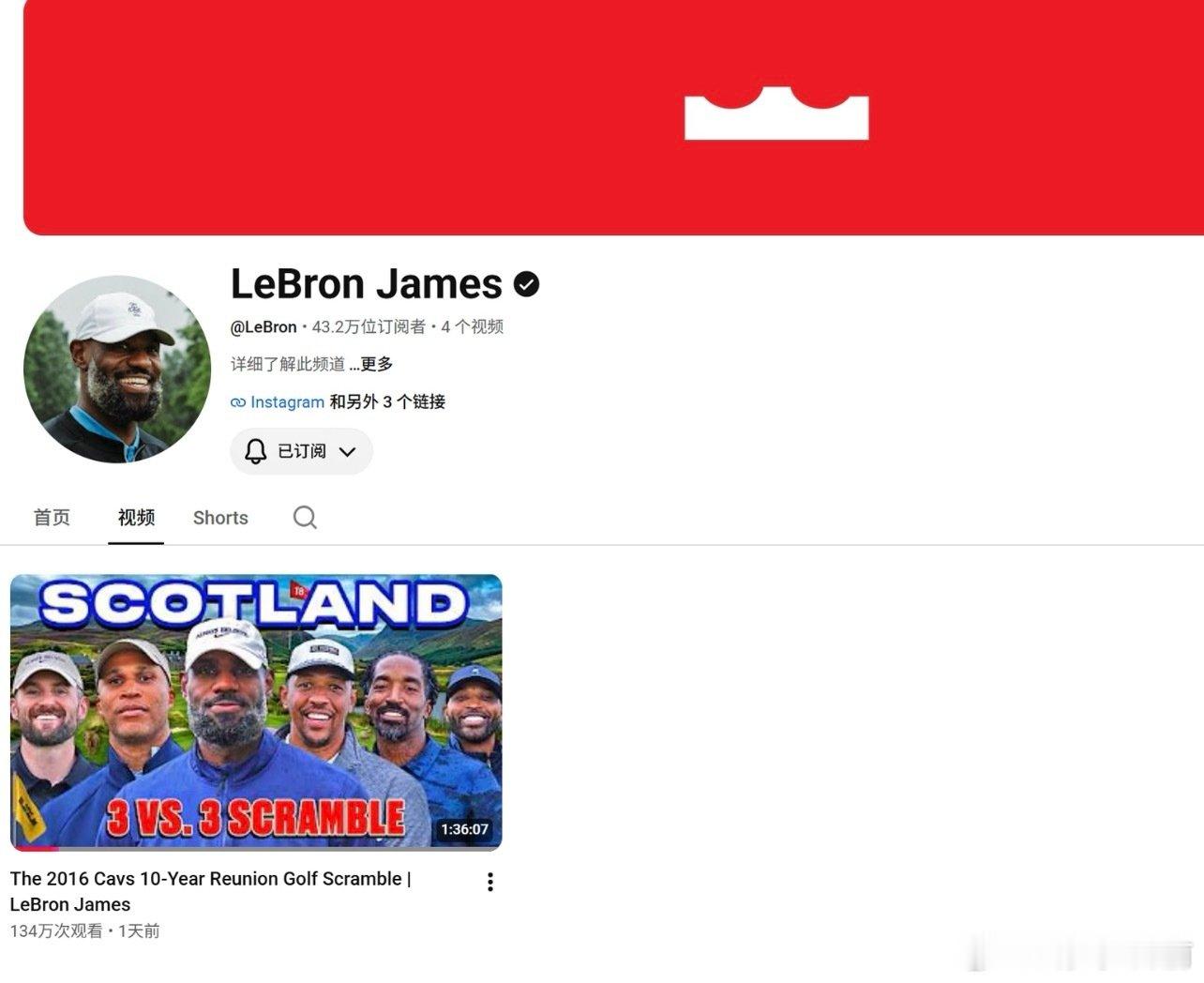Click the 详细了解此频道 description text
Image resolution: width=1204 pixels, height=983 pixels.
(288, 364)
